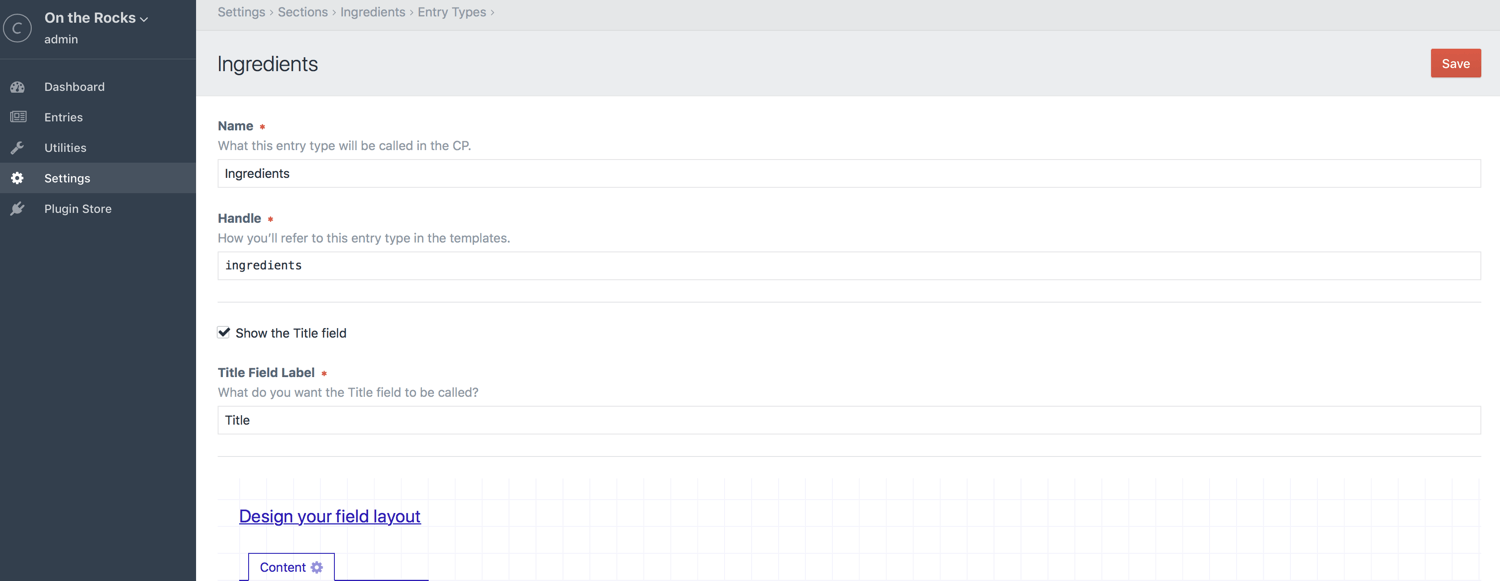1500x581 pixels.
Task: Click the Plugin Store plug icon
Action: pos(17,209)
